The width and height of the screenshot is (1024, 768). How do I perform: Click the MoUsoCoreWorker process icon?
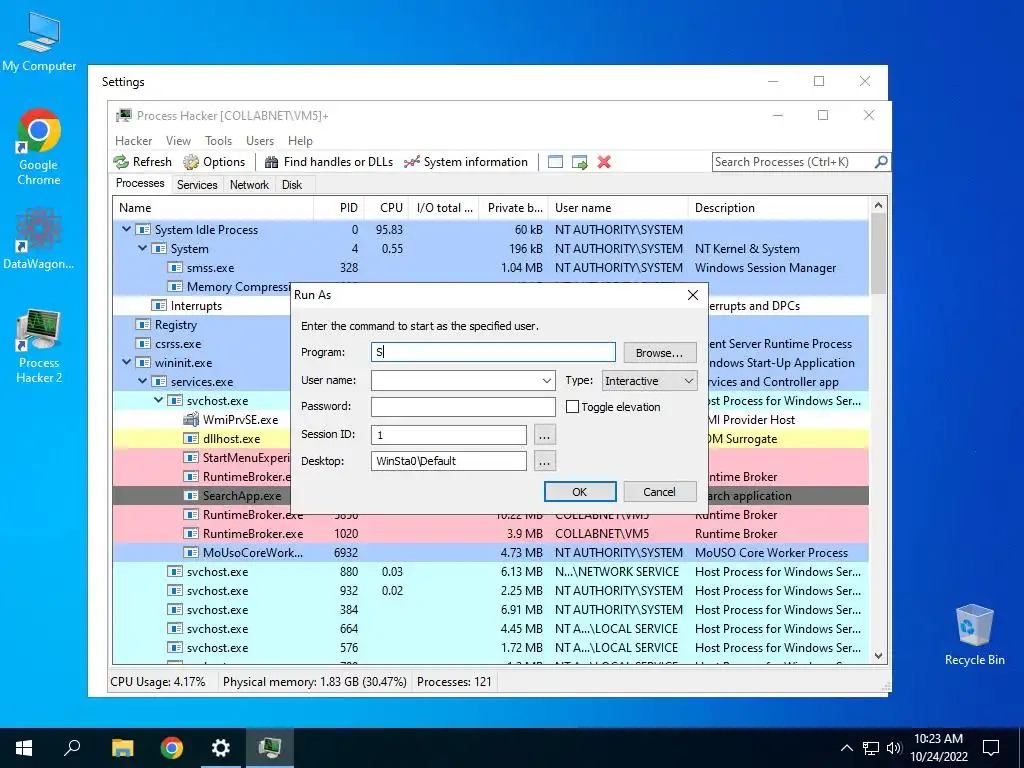click(191, 552)
